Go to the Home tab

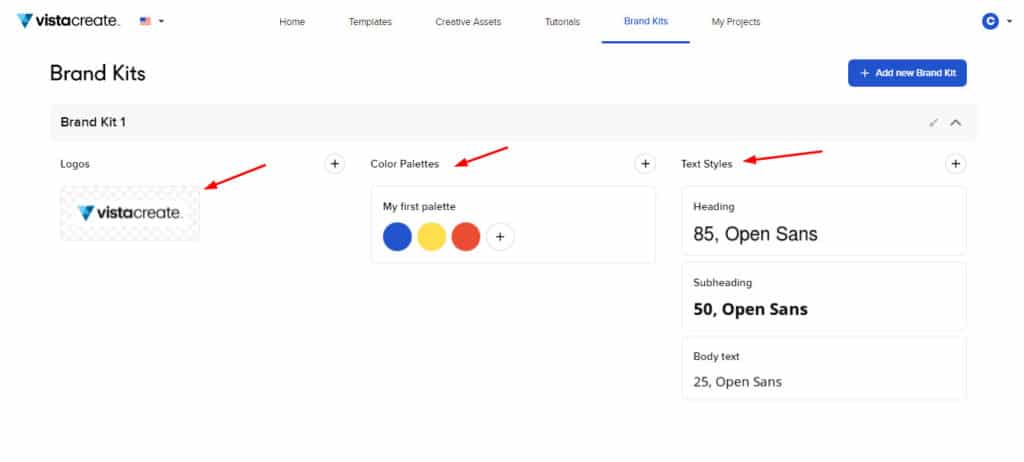(292, 22)
